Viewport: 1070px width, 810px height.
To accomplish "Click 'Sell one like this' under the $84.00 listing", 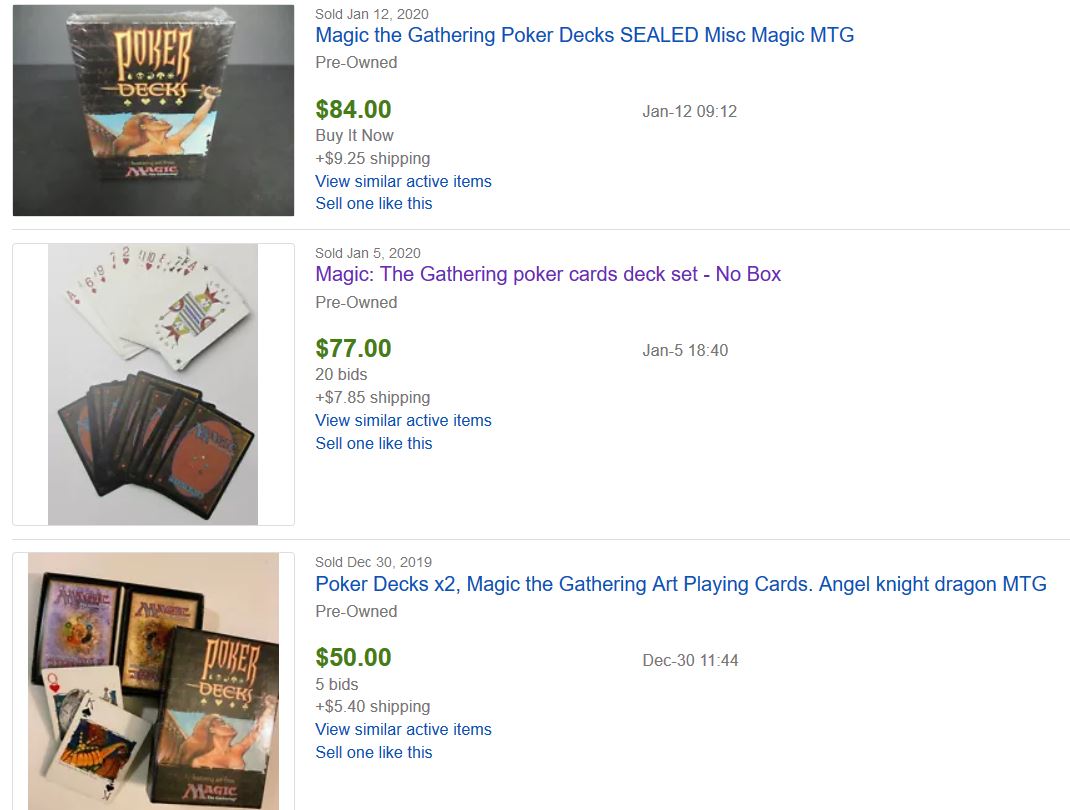I will (x=373, y=203).
